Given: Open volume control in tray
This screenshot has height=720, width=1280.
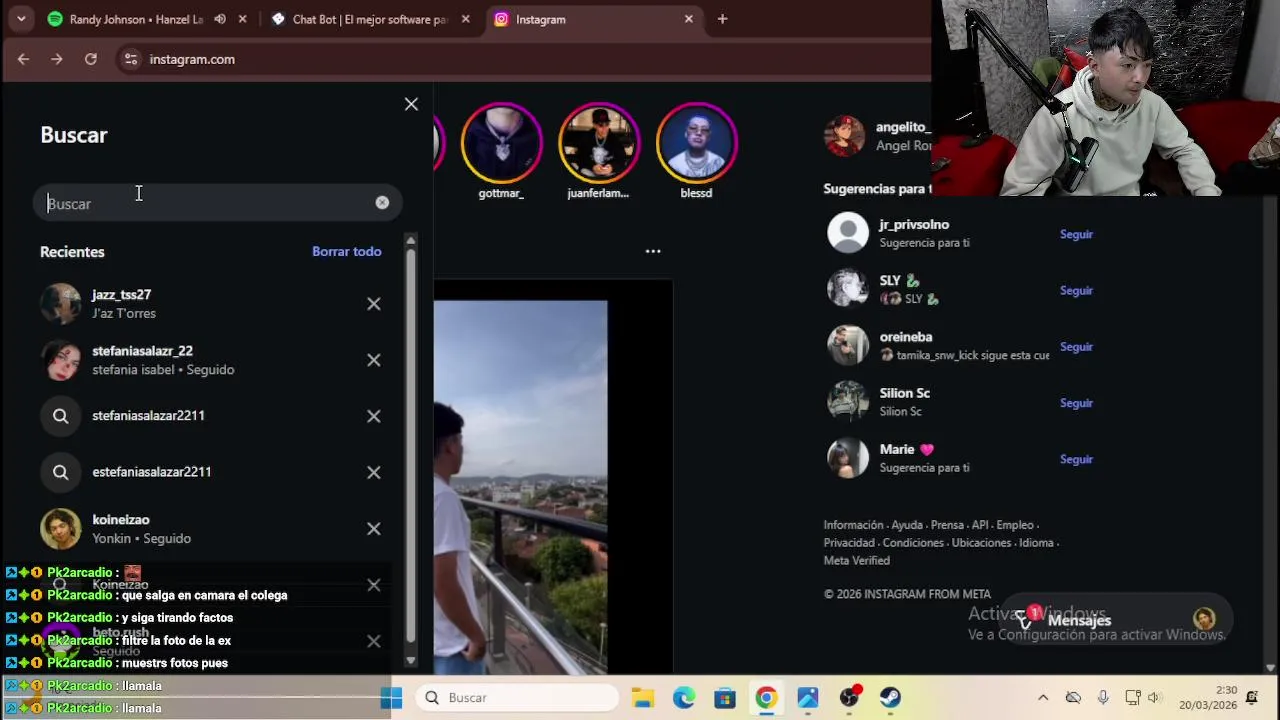Looking at the screenshot, I should coord(1155,698).
